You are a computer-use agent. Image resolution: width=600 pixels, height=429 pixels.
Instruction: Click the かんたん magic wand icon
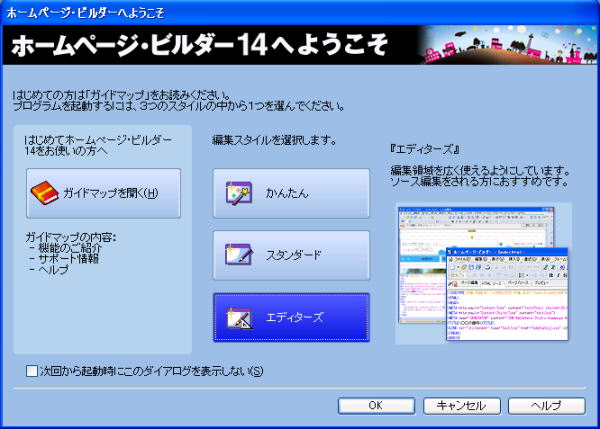pyautogui.click(x=239, y=193)
